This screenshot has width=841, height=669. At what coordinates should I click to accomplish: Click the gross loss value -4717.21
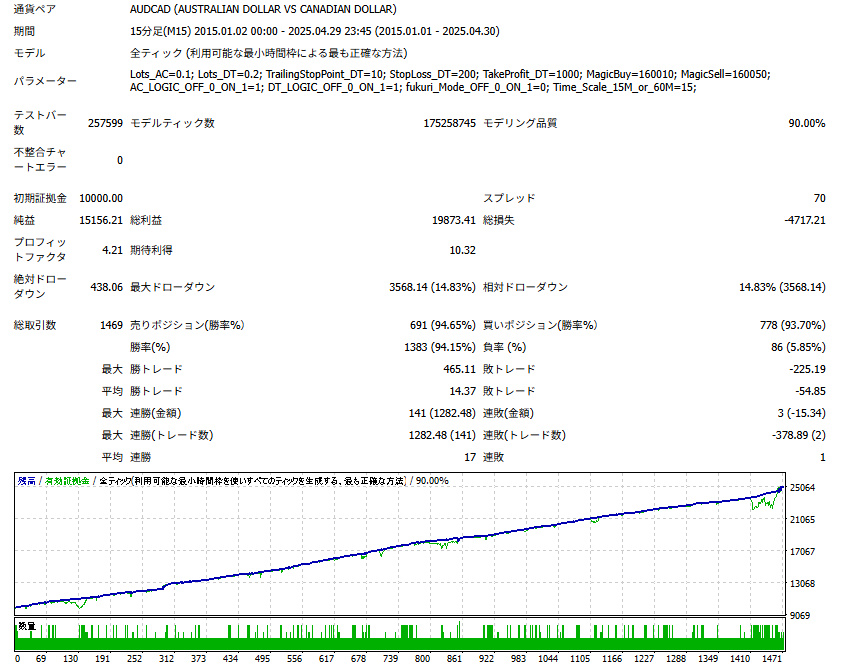pos(805,220)
